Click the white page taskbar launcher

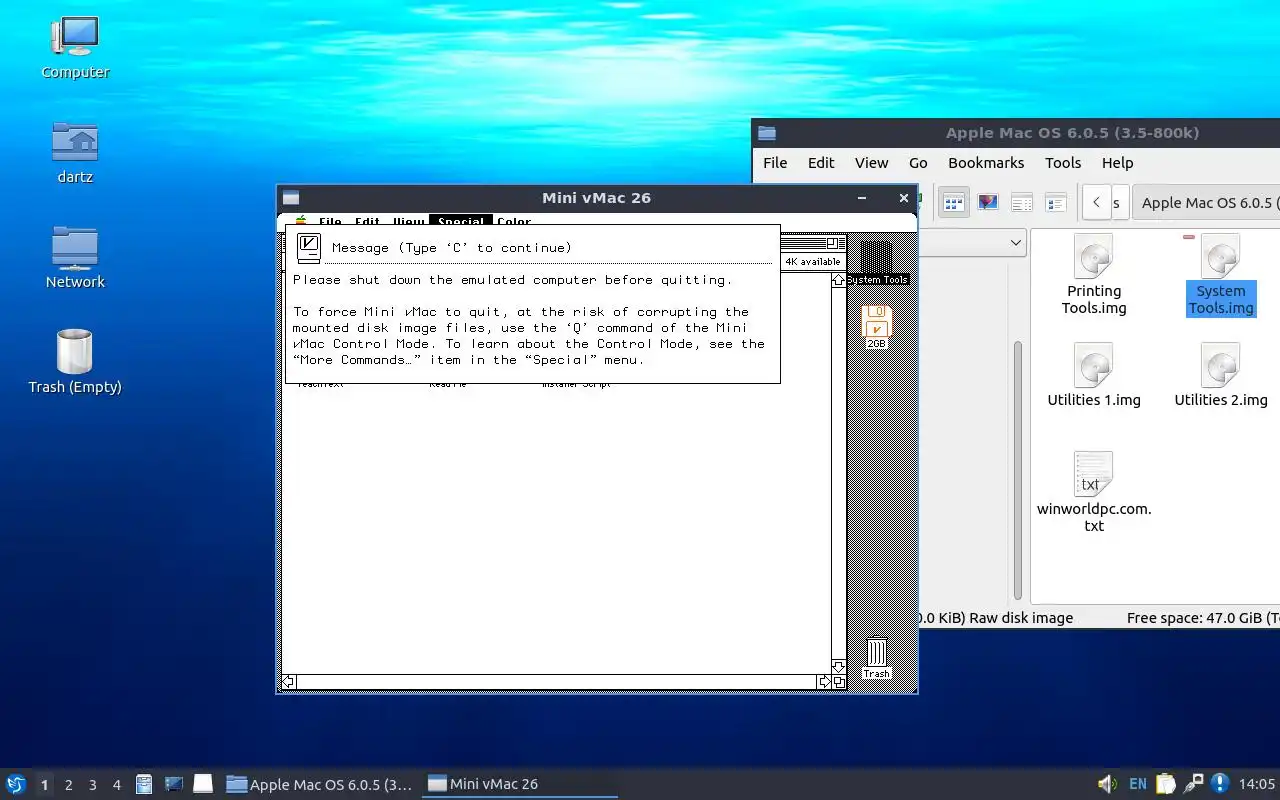tap(203, 784)
